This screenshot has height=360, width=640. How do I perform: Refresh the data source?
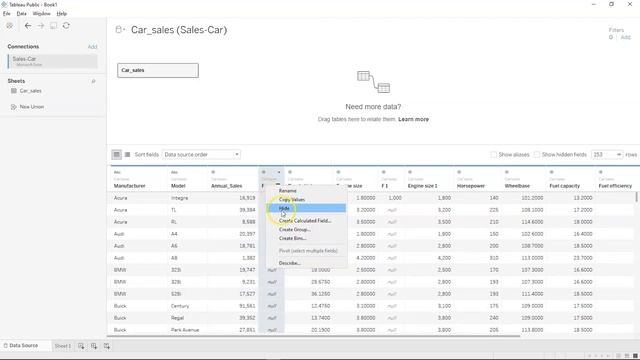(66, 25)
